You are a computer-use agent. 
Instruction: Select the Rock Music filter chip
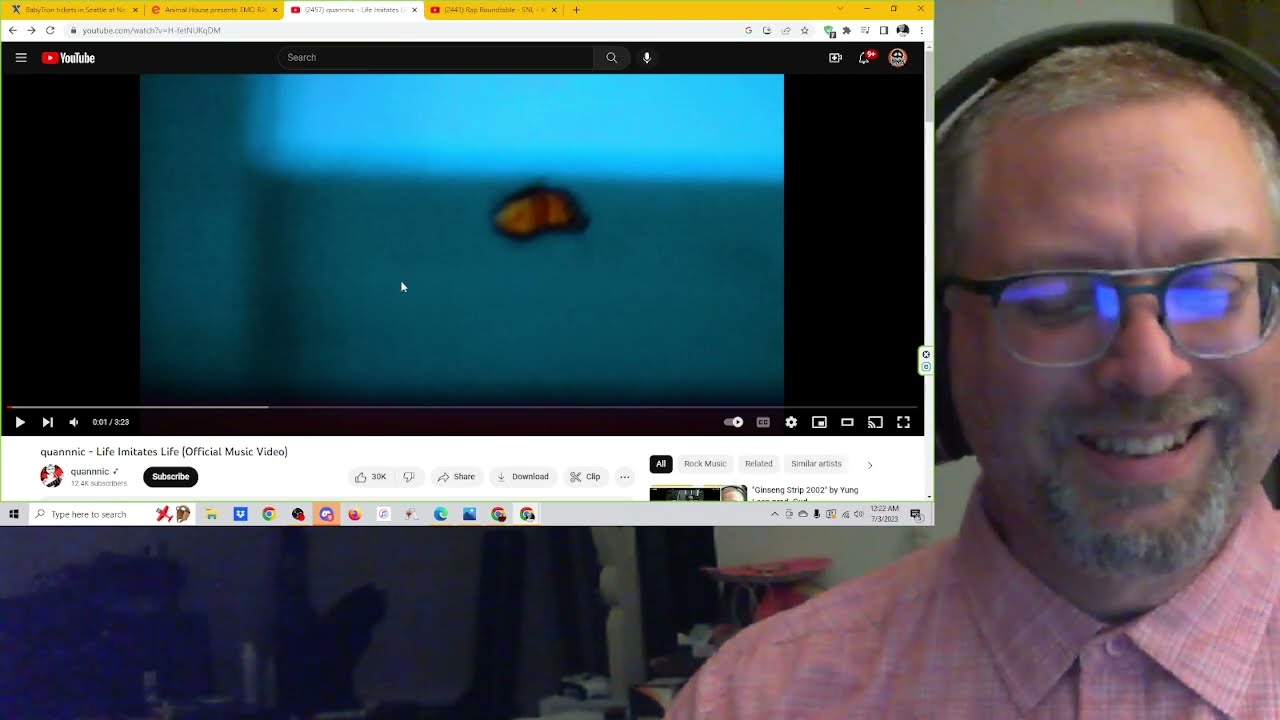(705, 464)
